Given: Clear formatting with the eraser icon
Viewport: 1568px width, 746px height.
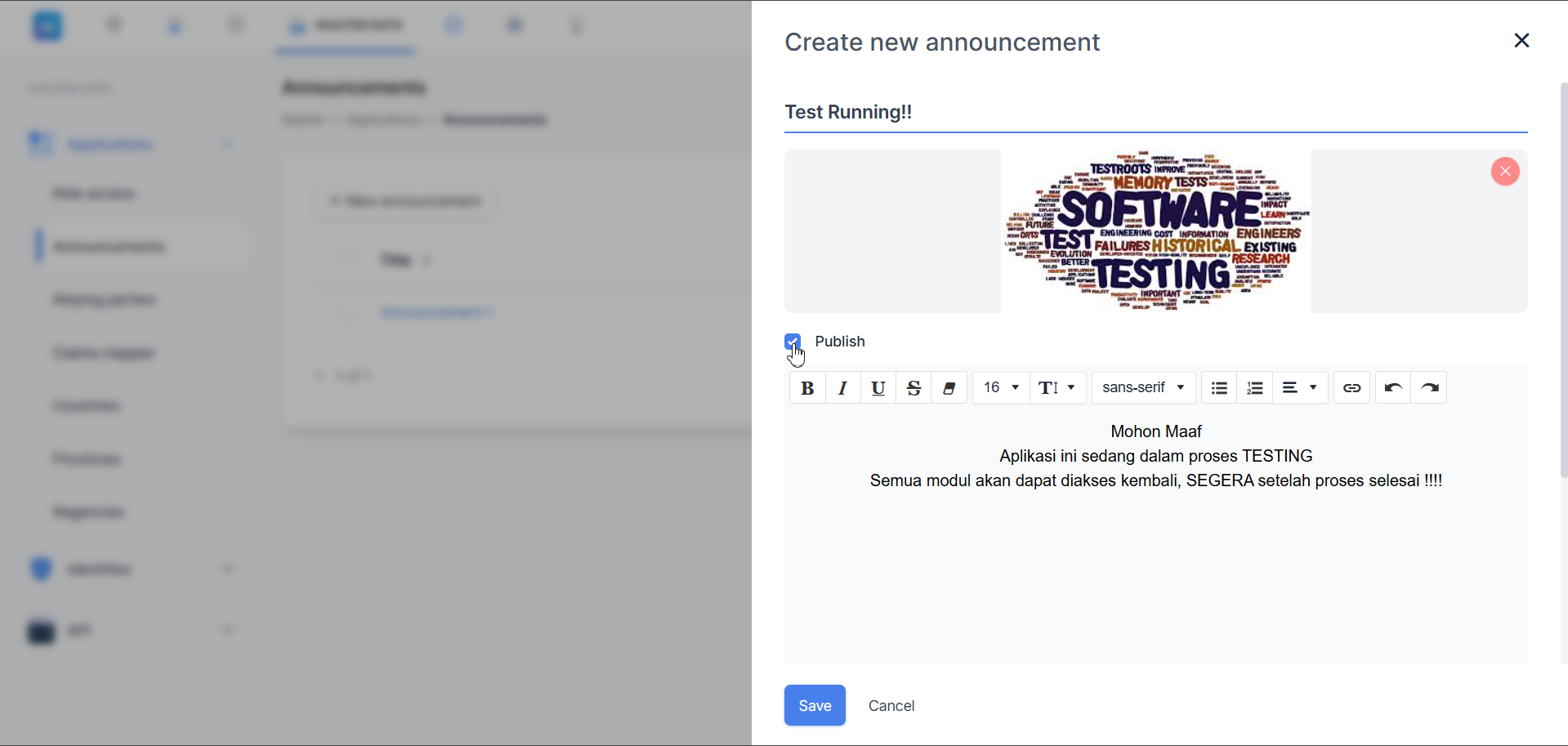Looking at the screenshot, I should 949,388.
